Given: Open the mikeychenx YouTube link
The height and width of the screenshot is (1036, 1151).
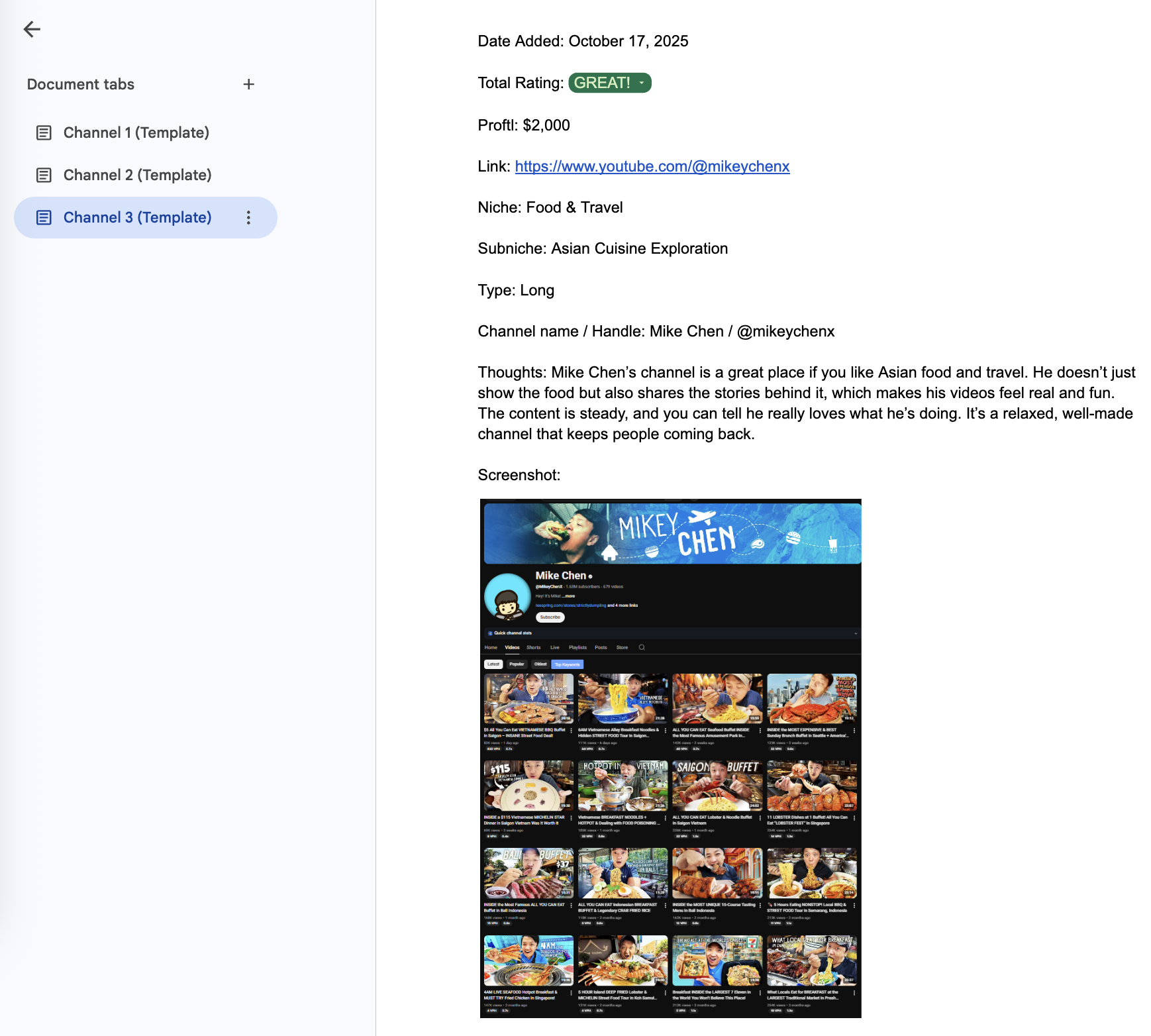Looking at the screenshot, I should (652, 166).
